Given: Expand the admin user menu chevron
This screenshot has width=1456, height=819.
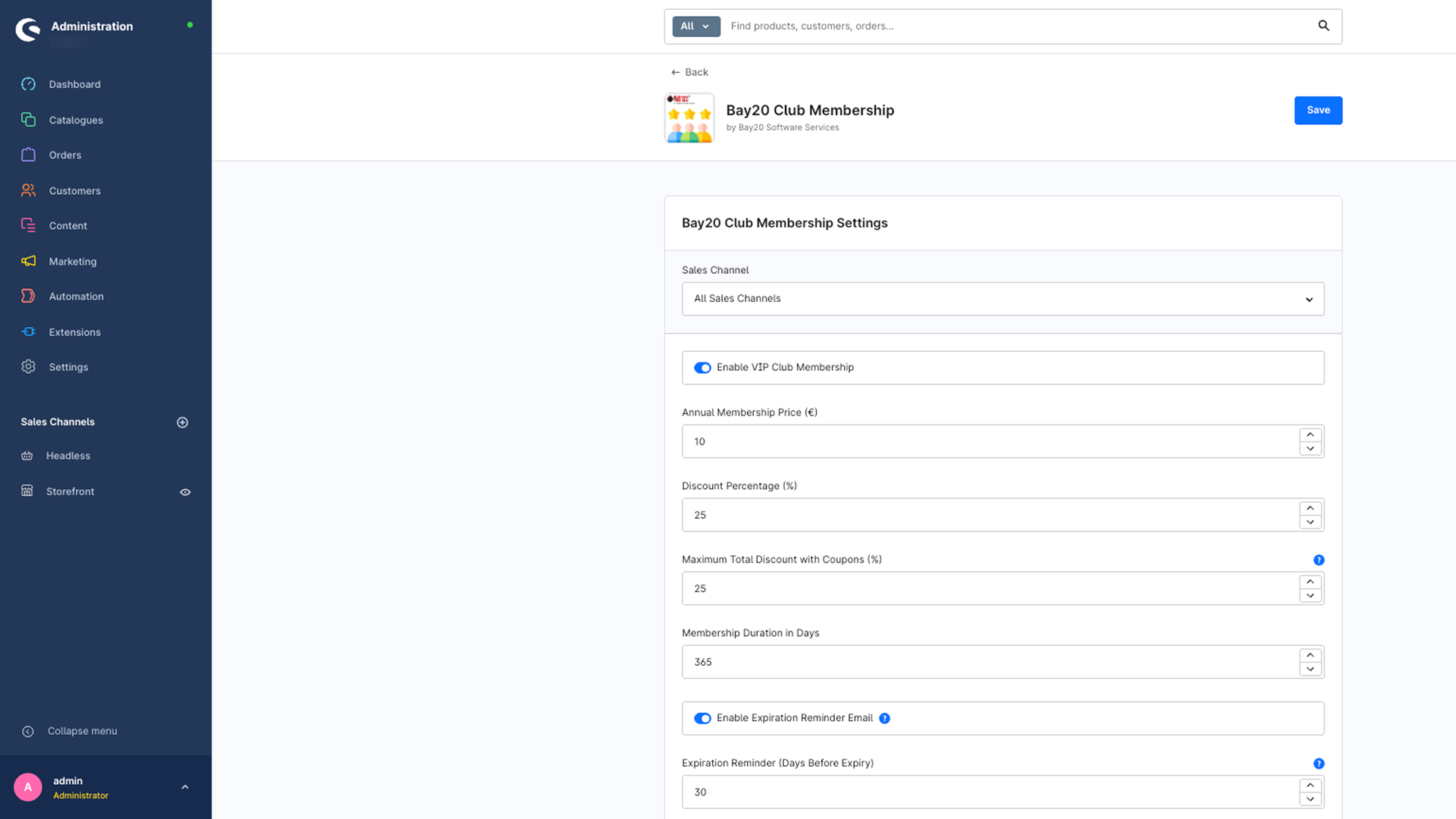Looking at the screenshot, I should pos(185,787).
